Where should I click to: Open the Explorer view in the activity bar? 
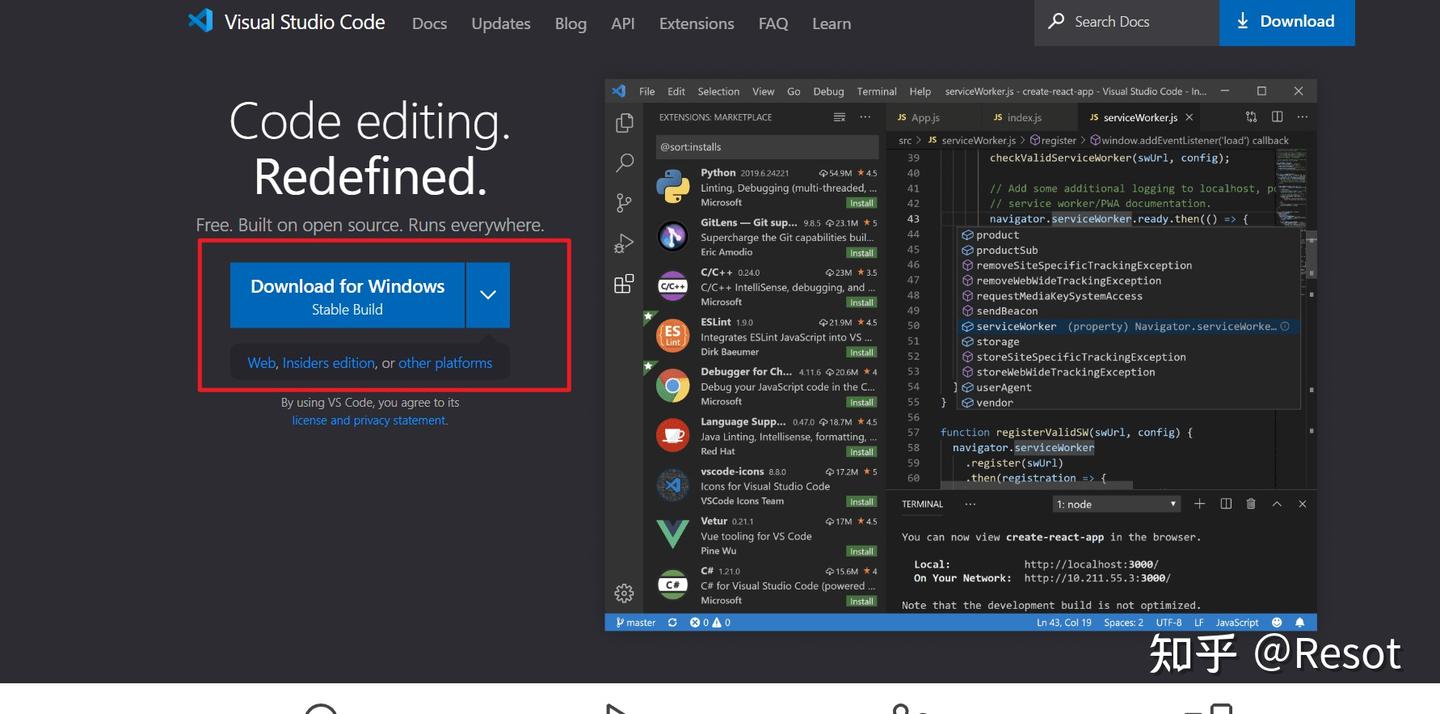(624, 121)
